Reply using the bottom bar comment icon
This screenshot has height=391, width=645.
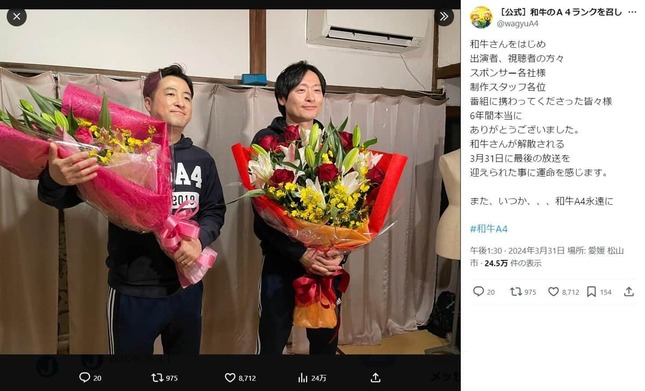(84, 377)
